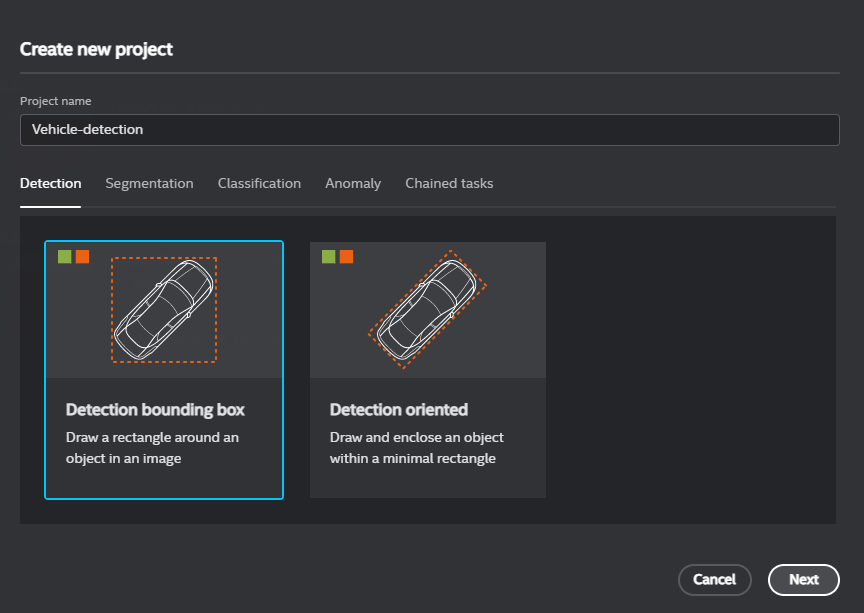Click inside the Project name input field
Screen dimensions: 864x613
click(x=430, y=130)
